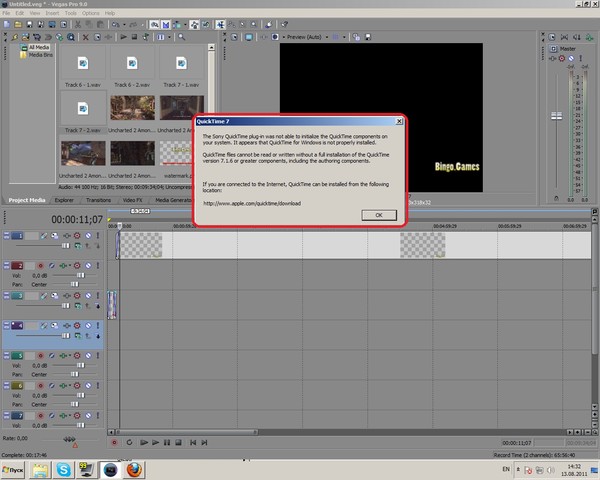Mute video track 1
Viewport: 600px width, 480px height.
88,235
